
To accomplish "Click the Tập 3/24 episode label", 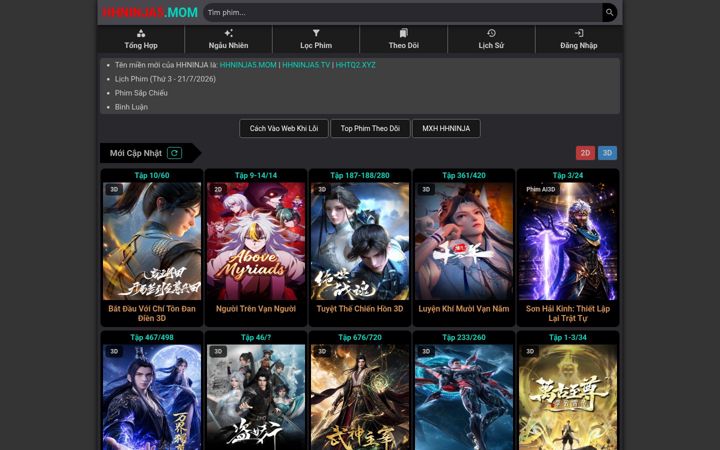I will tap(568, 175).
